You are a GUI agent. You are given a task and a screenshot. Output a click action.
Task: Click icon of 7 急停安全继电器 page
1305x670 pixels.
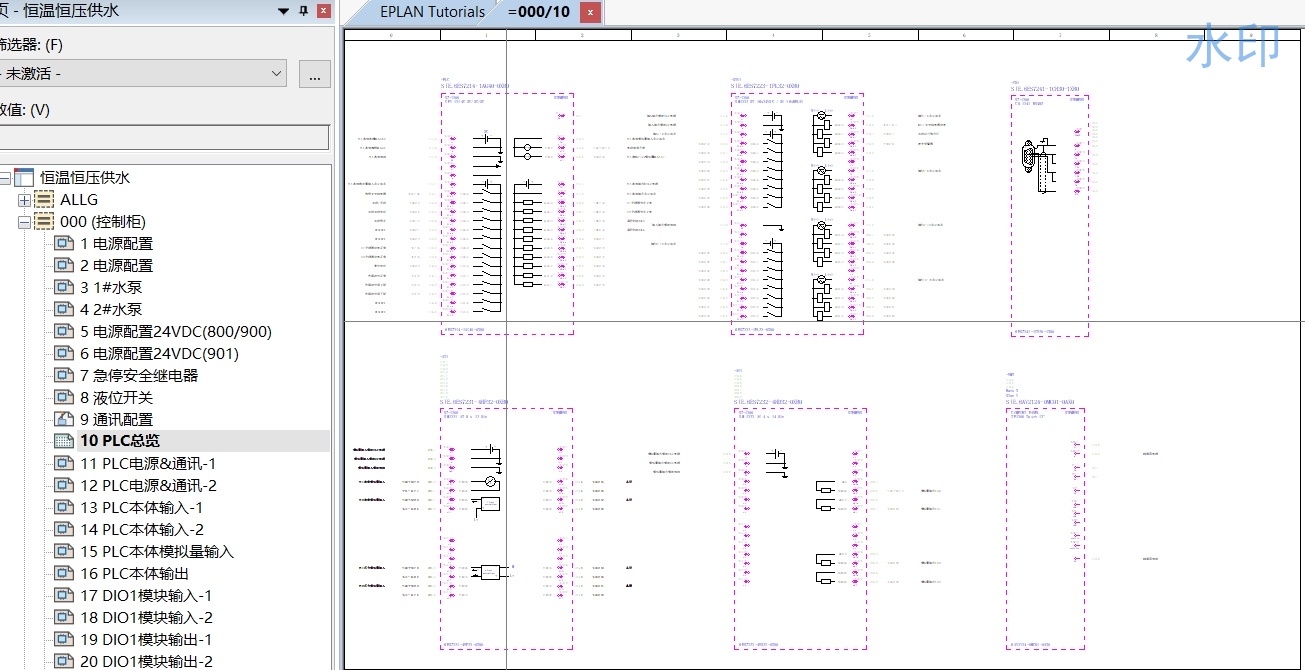pos(65,375)
